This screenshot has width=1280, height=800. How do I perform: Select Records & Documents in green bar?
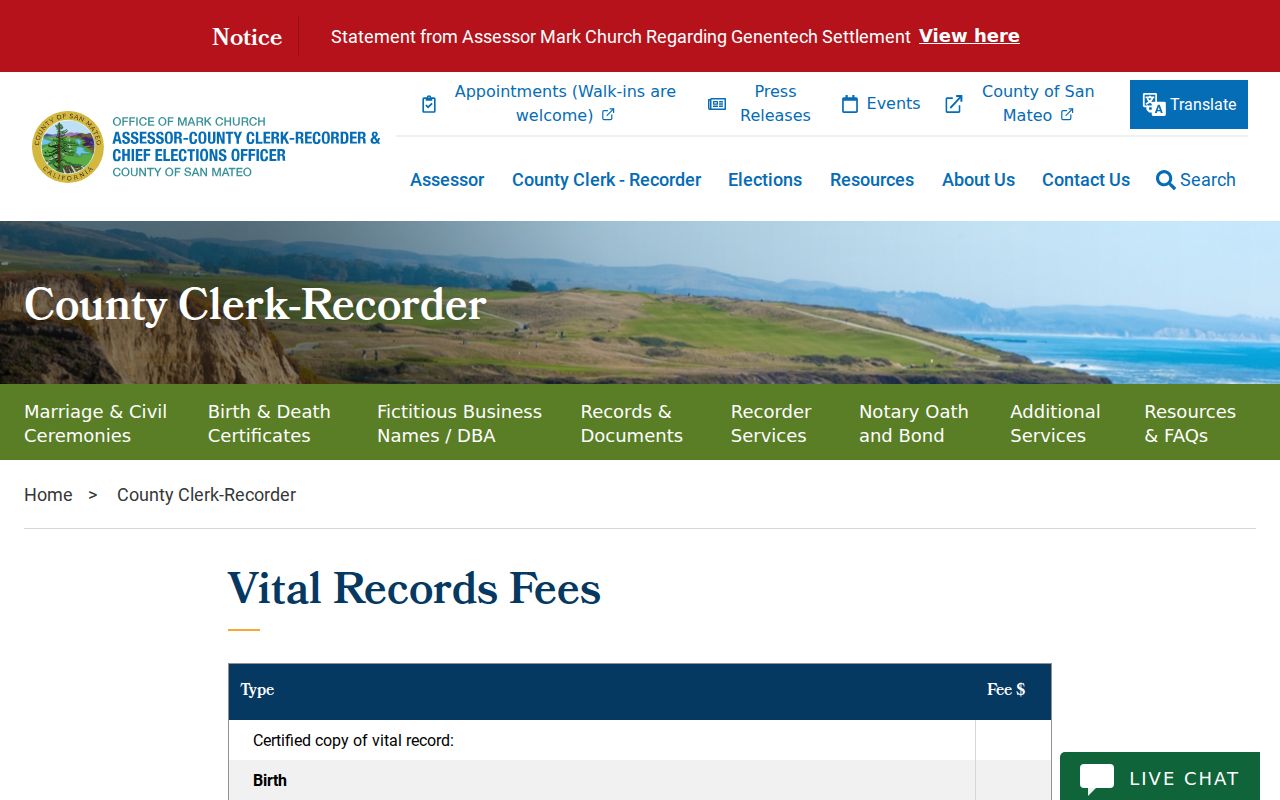tap(632, 423)
